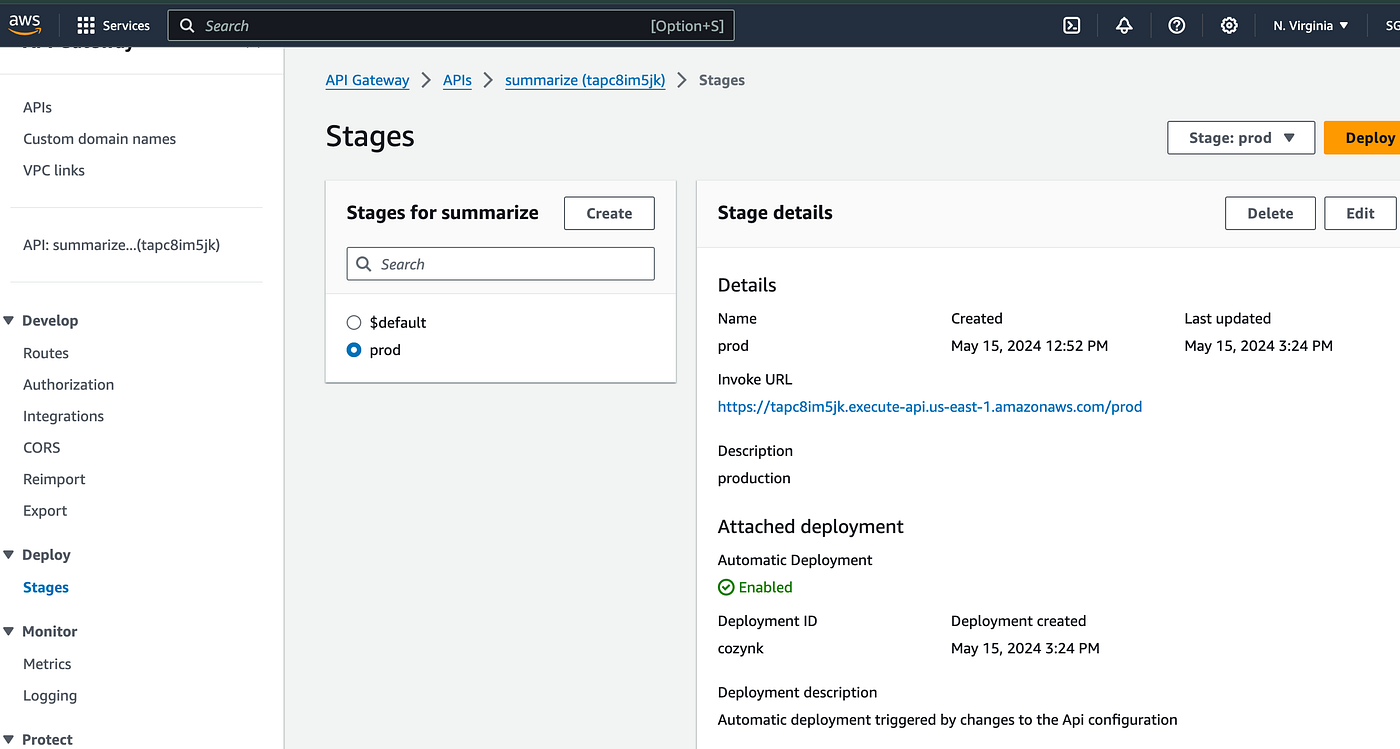Go to Routes in the sidebar
This screenshot has height=749, width=1400.
46,353
